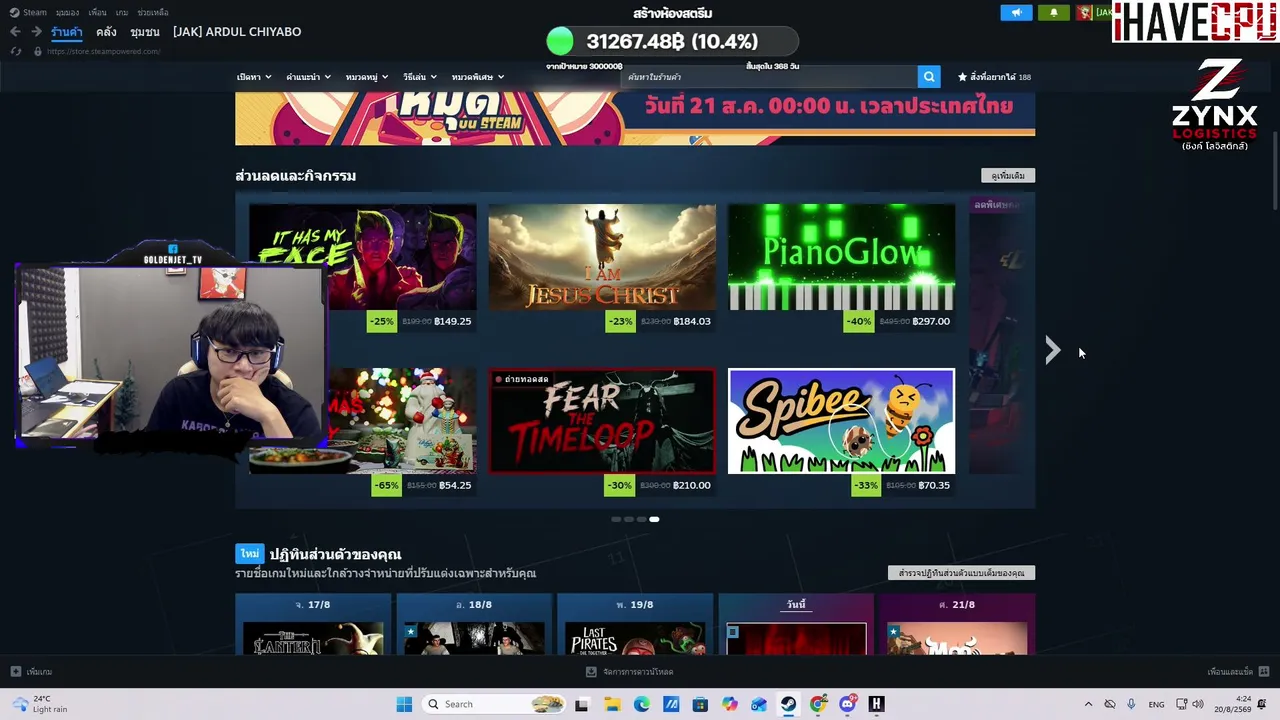The width and height of the screenshot is (1280, 720).
Task: Select the first carousel page dot
Action: [x=616, y=519]
